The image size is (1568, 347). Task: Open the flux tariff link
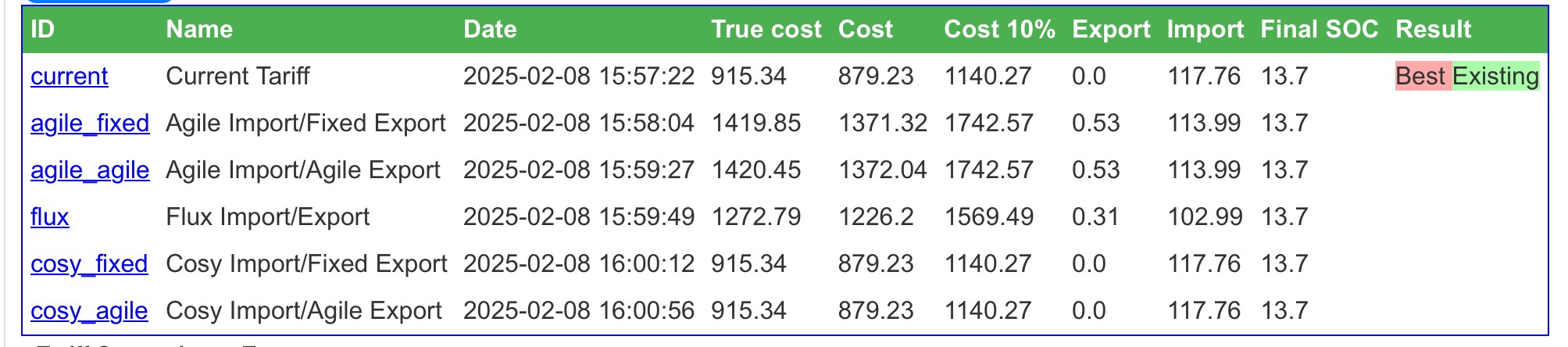pos(50,216)
